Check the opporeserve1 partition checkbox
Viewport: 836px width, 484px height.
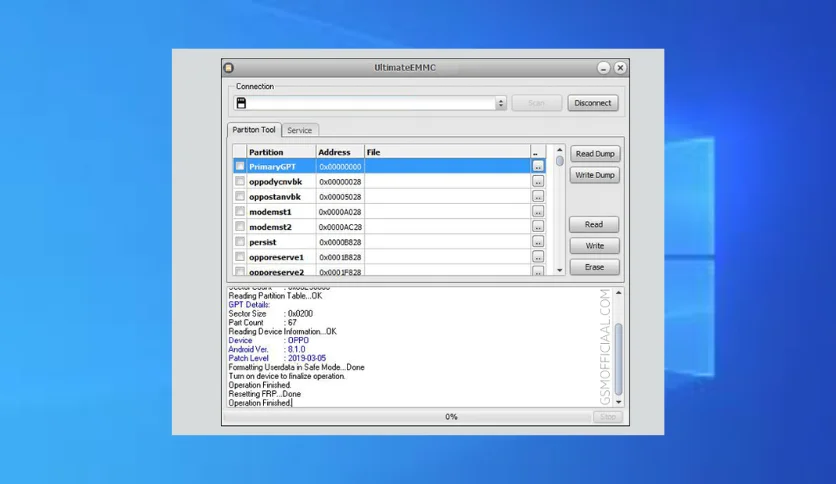[240, 256]
